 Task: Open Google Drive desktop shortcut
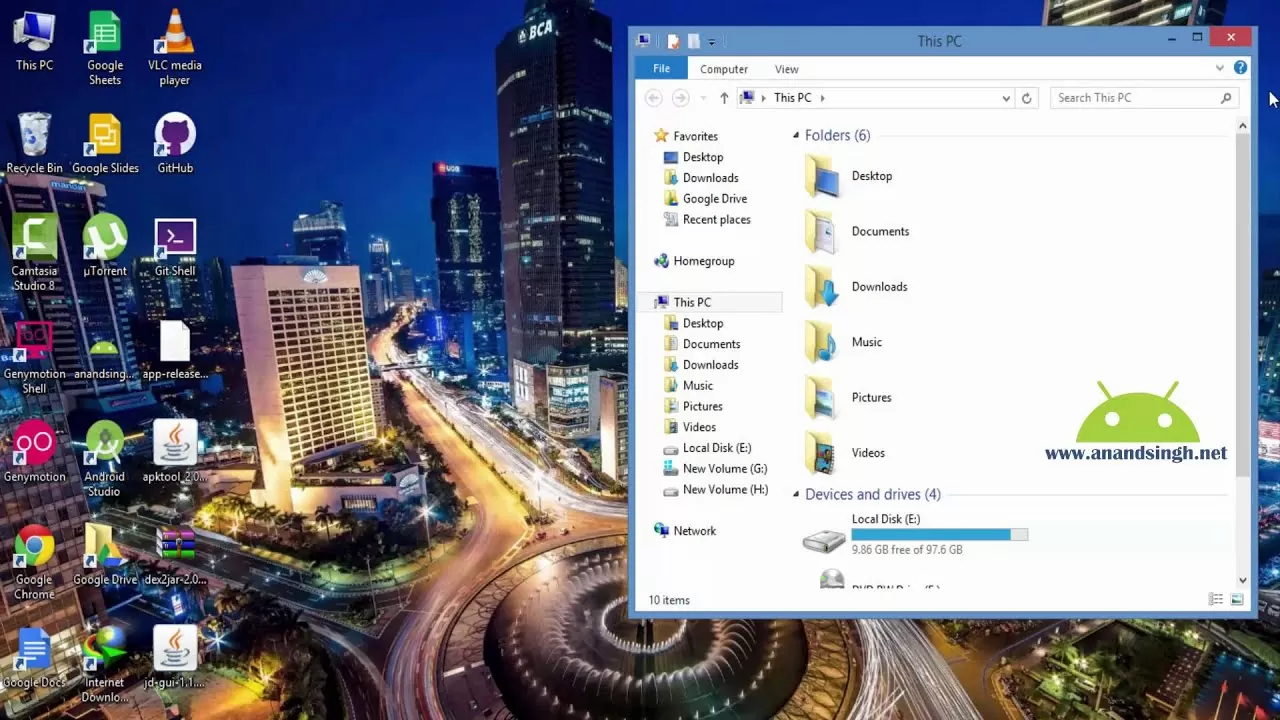(x=104, y=555)
